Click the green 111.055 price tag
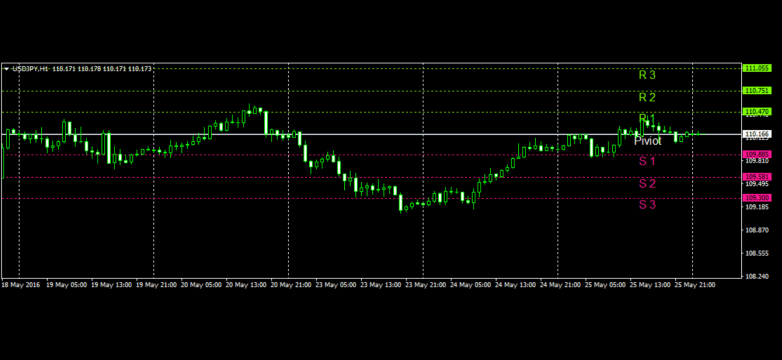 [x=757, y=68]
